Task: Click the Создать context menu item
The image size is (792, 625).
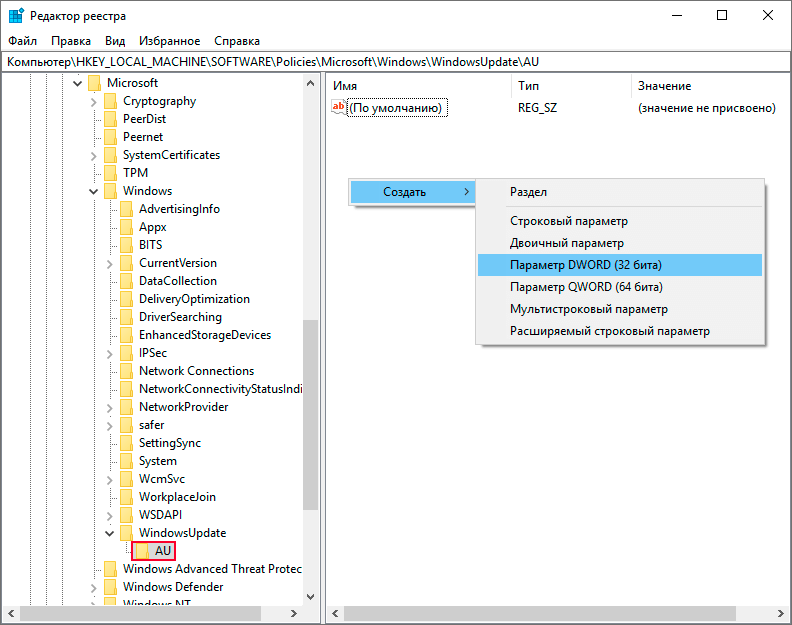Action: click(412, 192)
